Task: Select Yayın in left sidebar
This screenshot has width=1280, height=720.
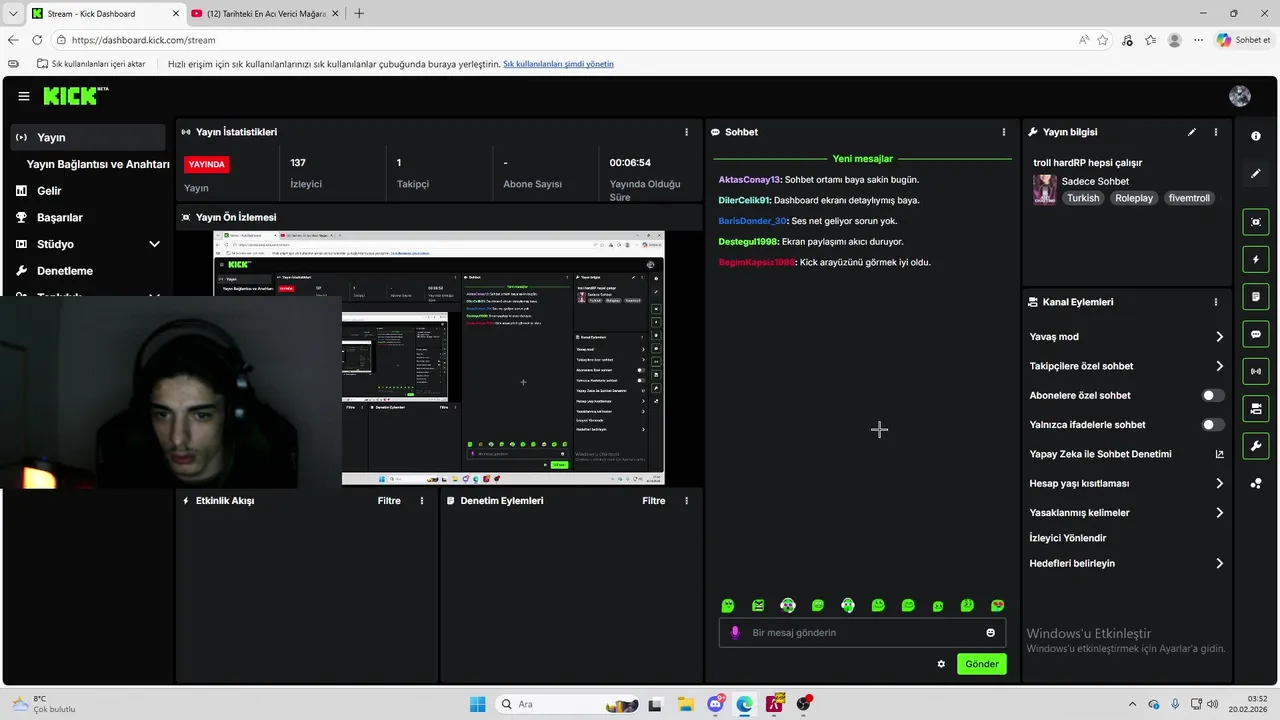Action: coord(88,137)
